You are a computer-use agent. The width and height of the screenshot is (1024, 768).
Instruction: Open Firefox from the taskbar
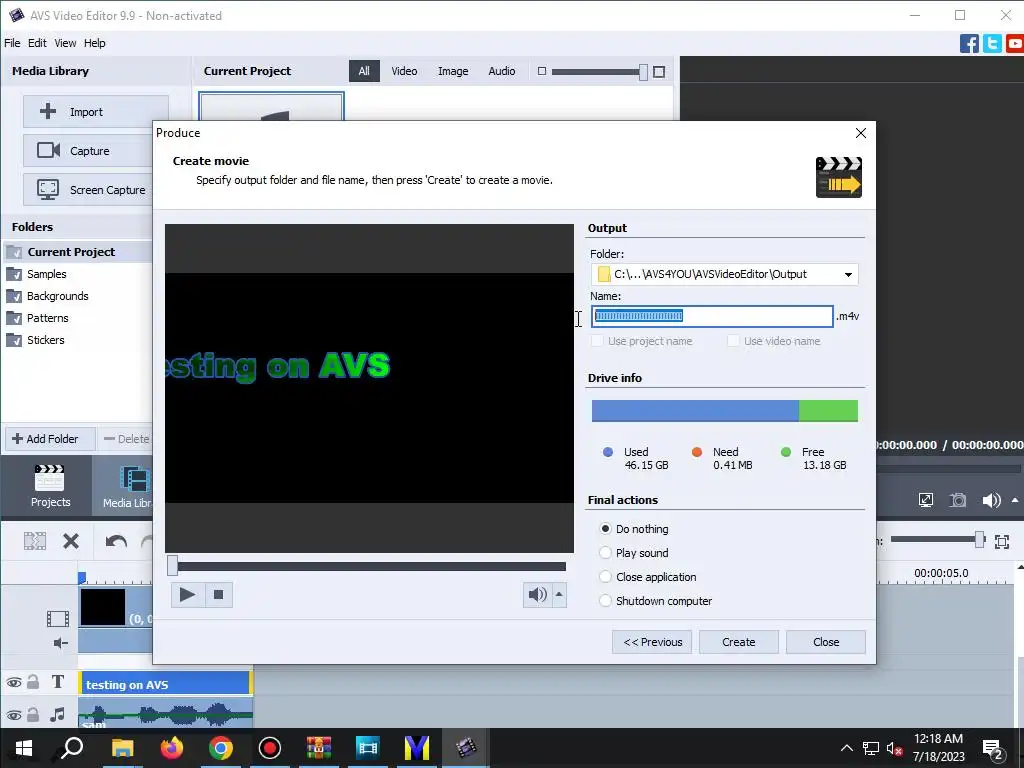pyautogui.click(x=172, y=747)
